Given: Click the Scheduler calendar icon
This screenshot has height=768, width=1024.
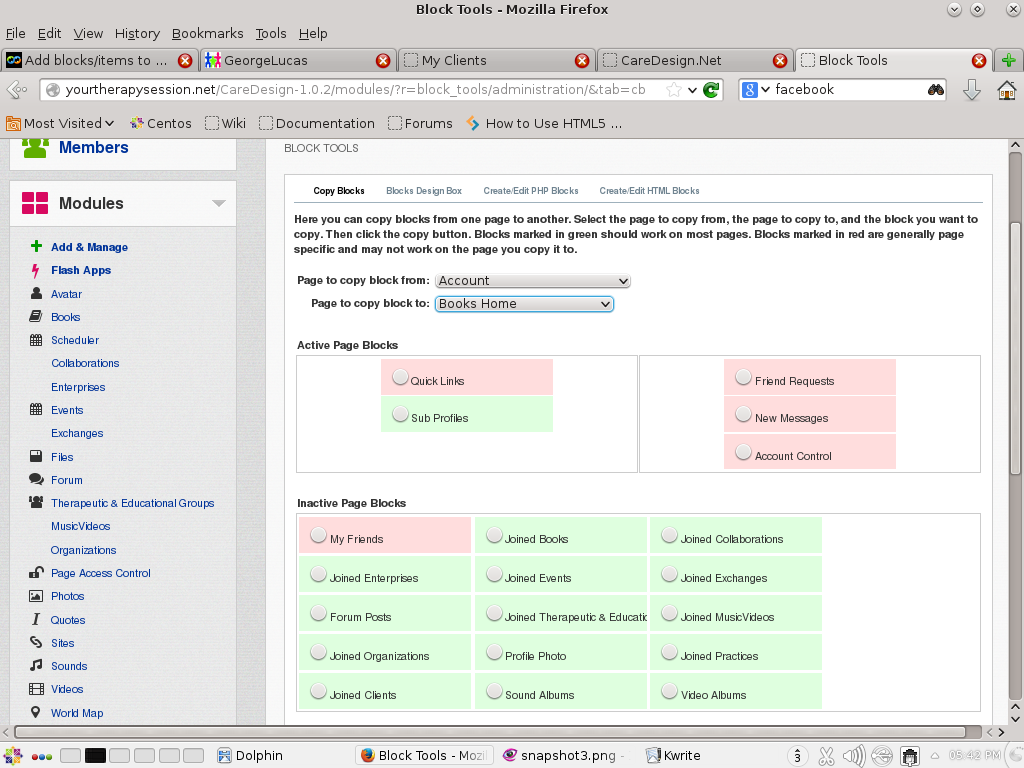Looking at the screenshot, I should [36, 340].
